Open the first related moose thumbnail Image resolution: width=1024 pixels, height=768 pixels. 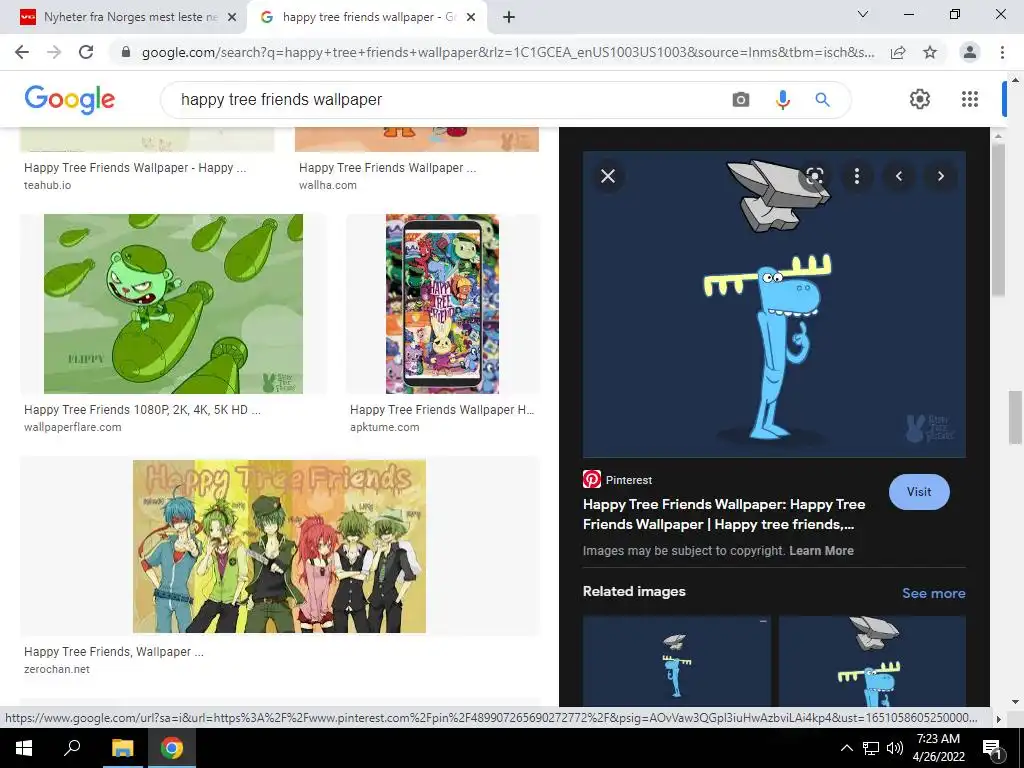[x=676, y=660]
